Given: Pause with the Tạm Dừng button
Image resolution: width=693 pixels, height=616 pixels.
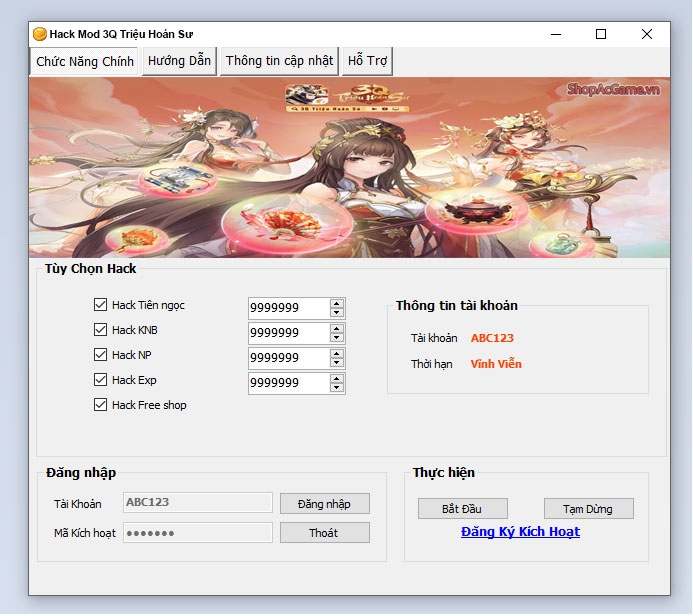Looking at the screenshot, I should pos(589,509).
